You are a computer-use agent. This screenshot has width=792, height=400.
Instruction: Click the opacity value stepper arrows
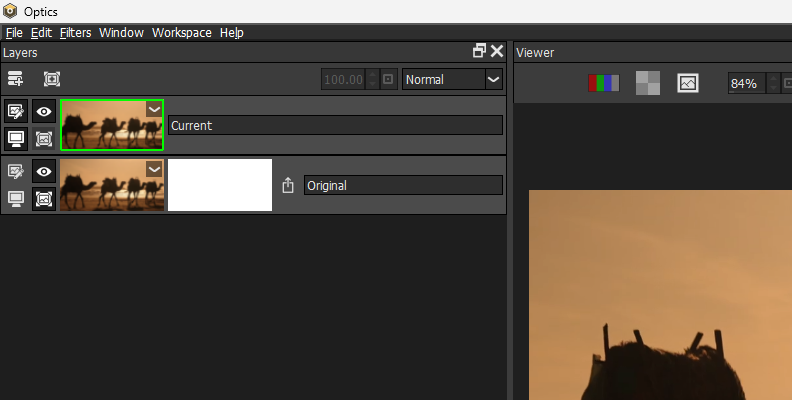click(372, 79)
